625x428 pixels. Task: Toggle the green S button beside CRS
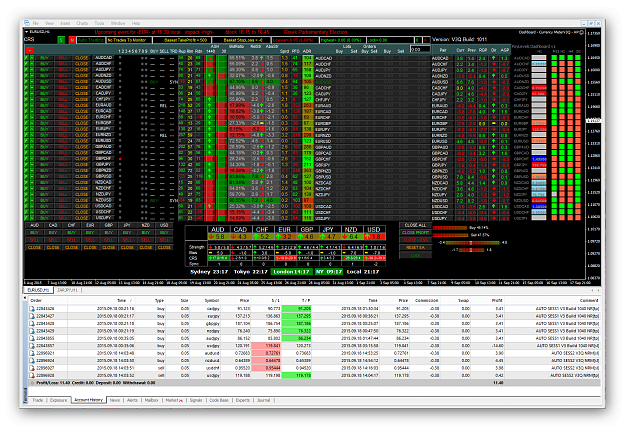(61, 40)
